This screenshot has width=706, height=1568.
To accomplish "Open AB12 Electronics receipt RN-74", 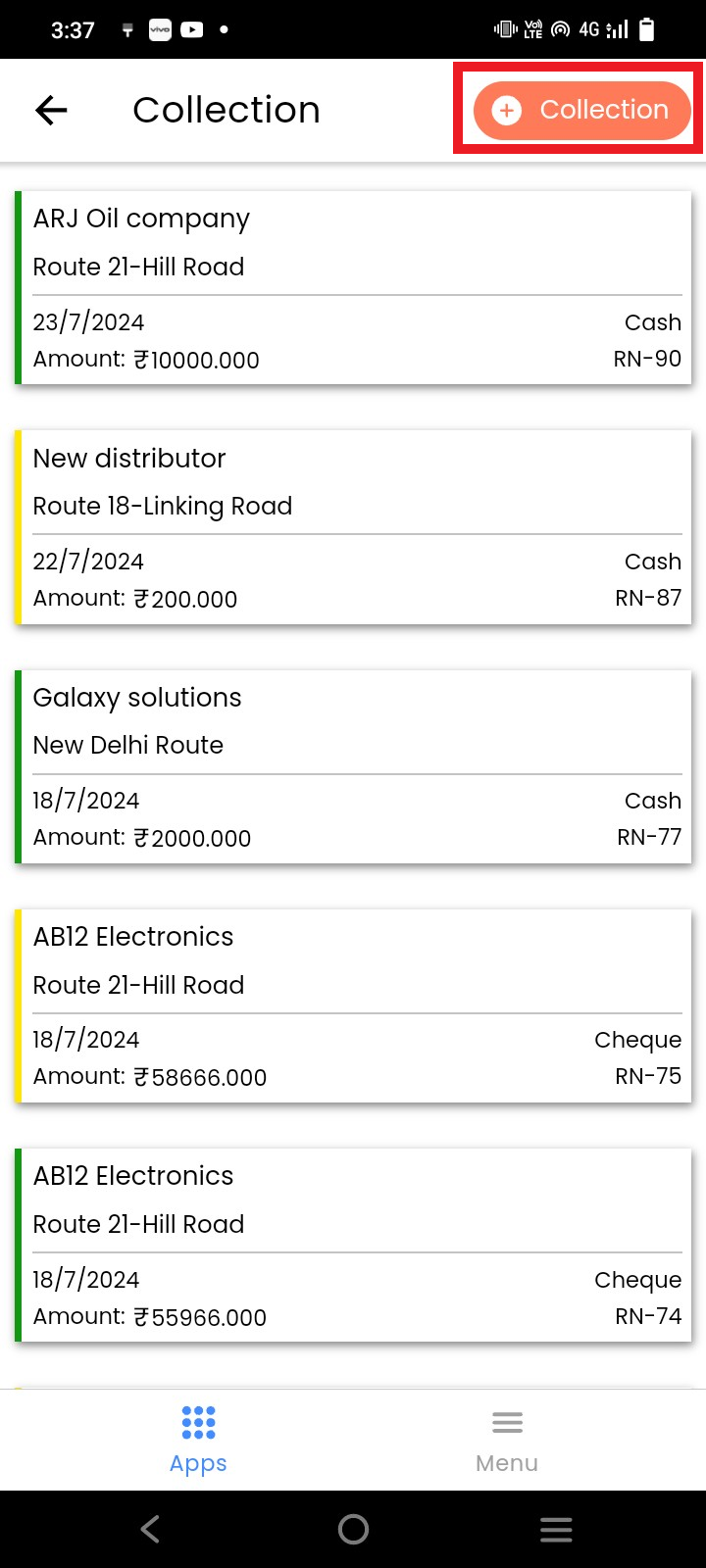I will [355, 1245].
